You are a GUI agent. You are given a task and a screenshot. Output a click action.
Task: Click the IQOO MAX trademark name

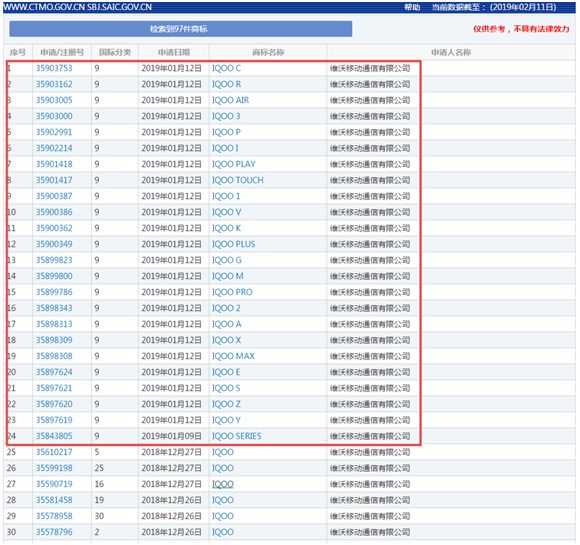click(x=233, y=356)
